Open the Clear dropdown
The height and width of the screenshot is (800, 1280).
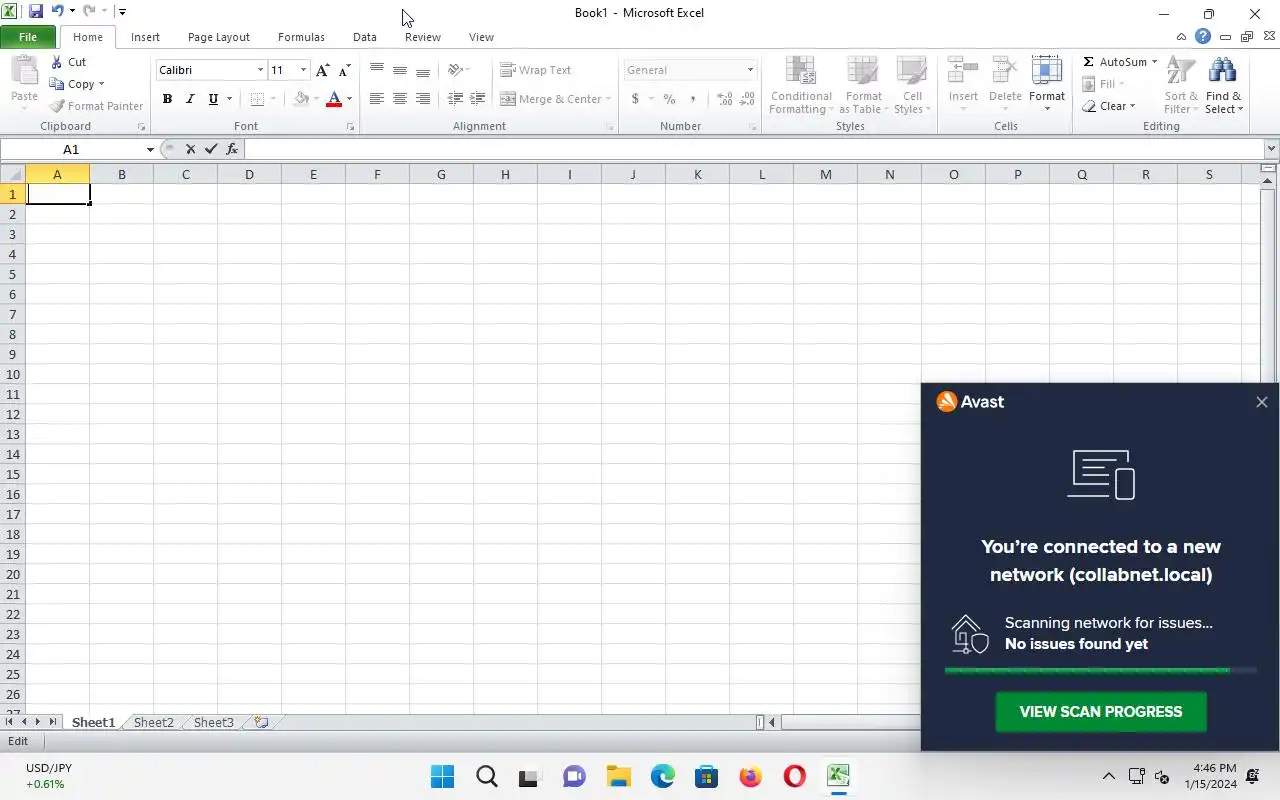[x=1110, y=106]
